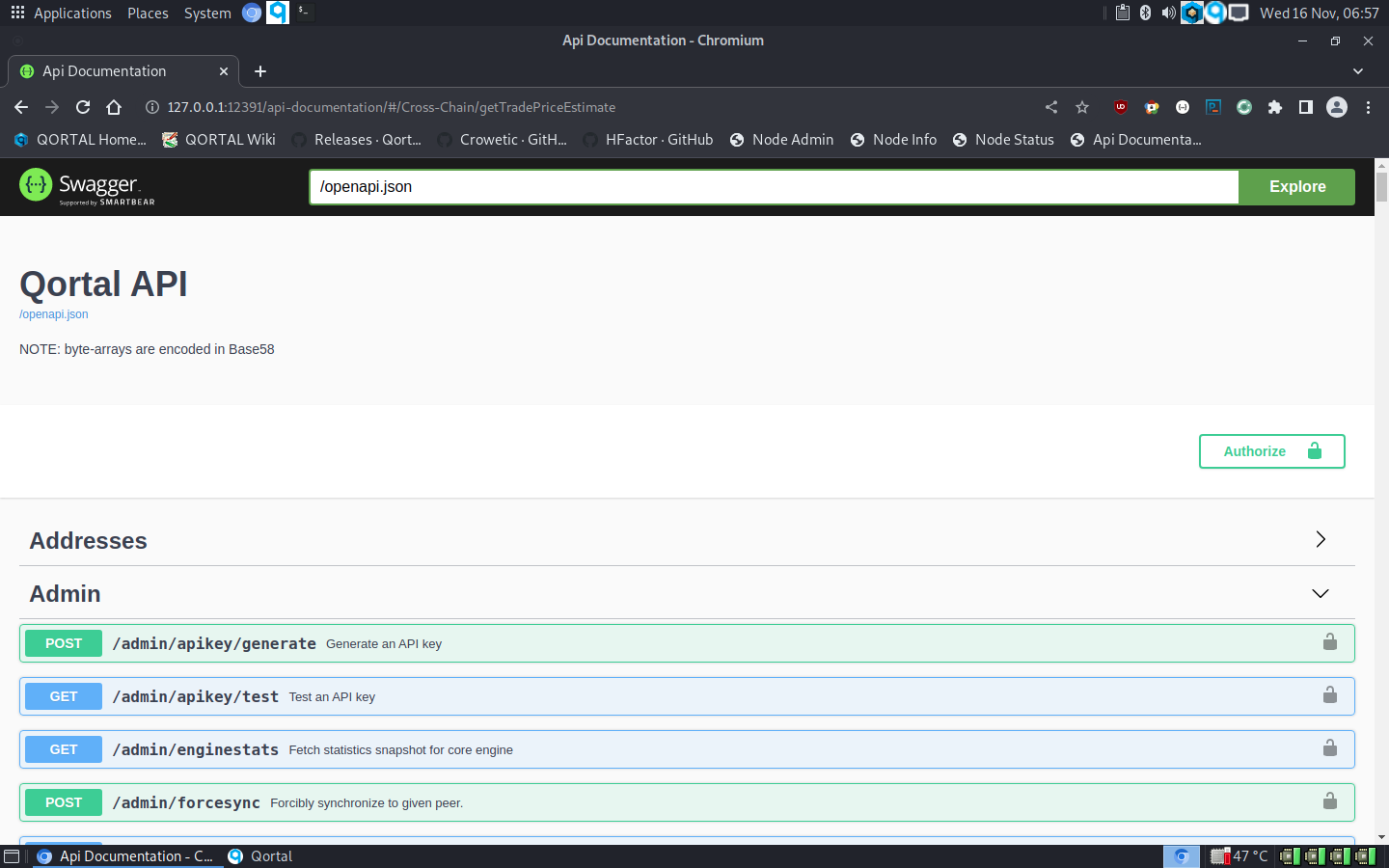Launch terminal from the top panel
The height and width of the screenshot is (868, 1389).
click(304, 12)
